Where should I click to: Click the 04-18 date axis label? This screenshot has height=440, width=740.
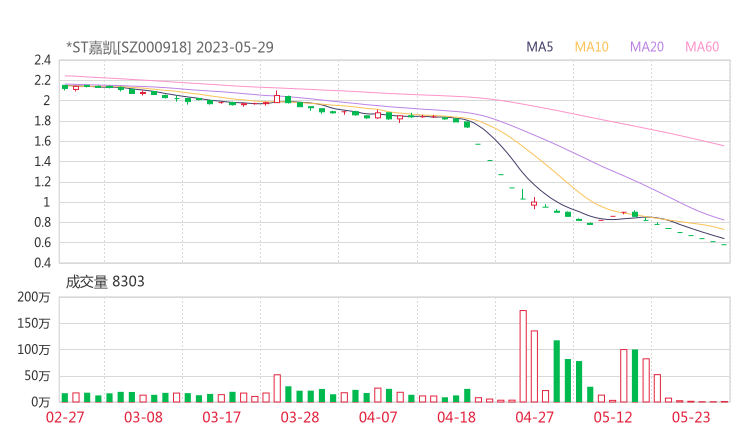pos(456,417)
